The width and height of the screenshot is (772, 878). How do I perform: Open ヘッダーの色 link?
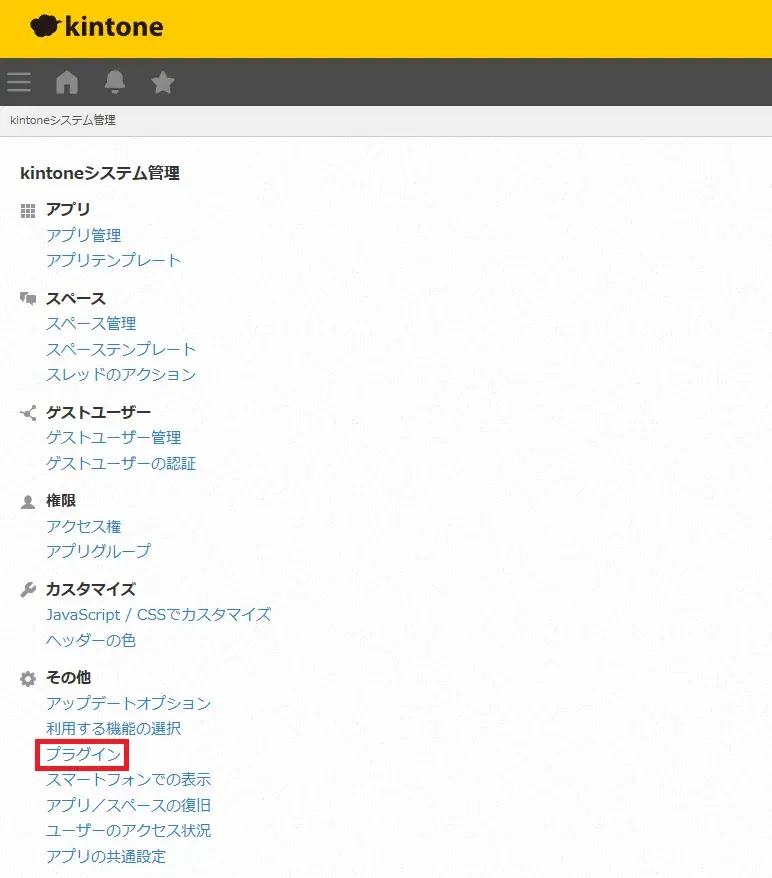pos(91,640)
